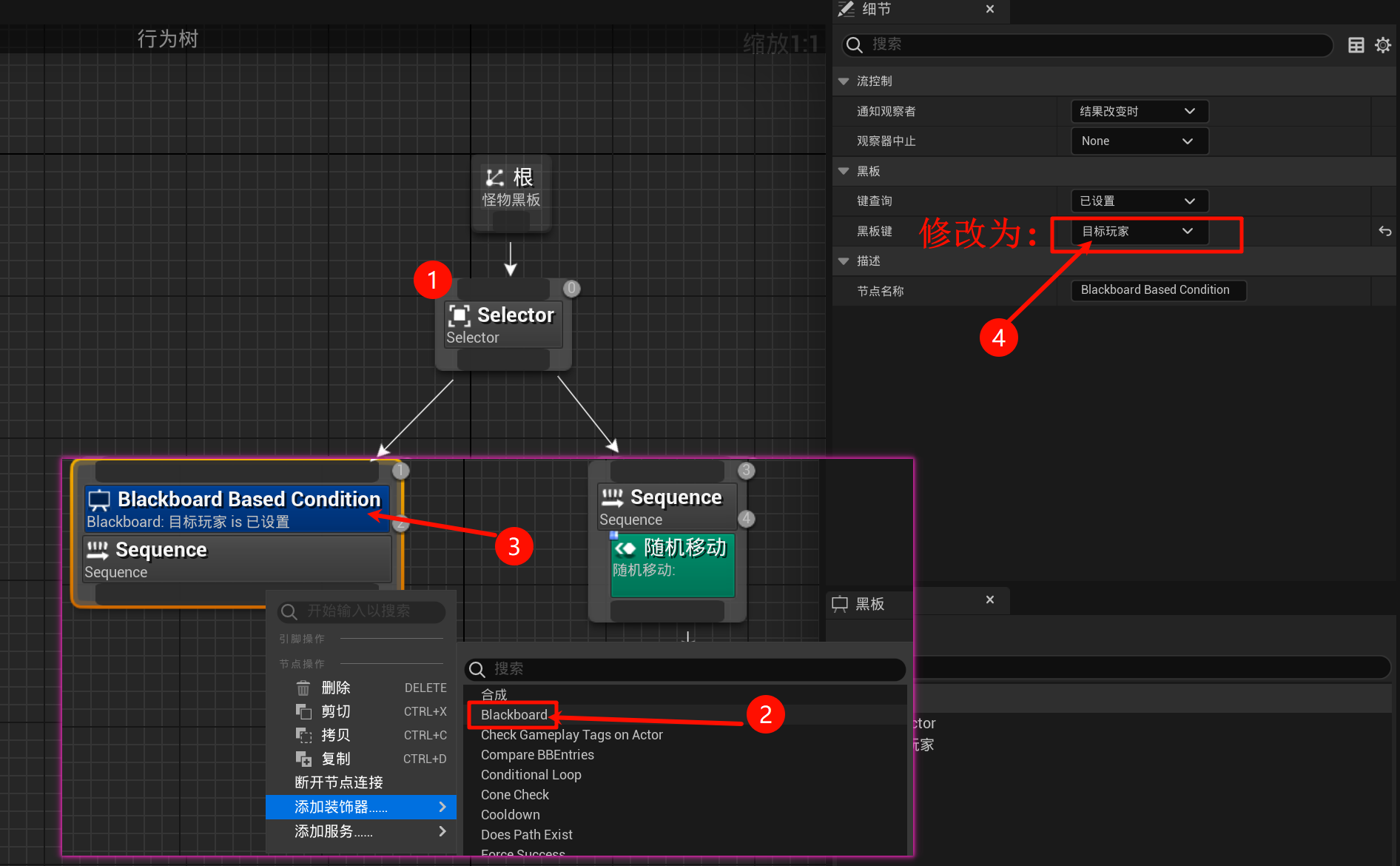Select Cooldown decorator from the list
The width and height of the screenshot is (1400, 866).
click(x=511, y=815)
